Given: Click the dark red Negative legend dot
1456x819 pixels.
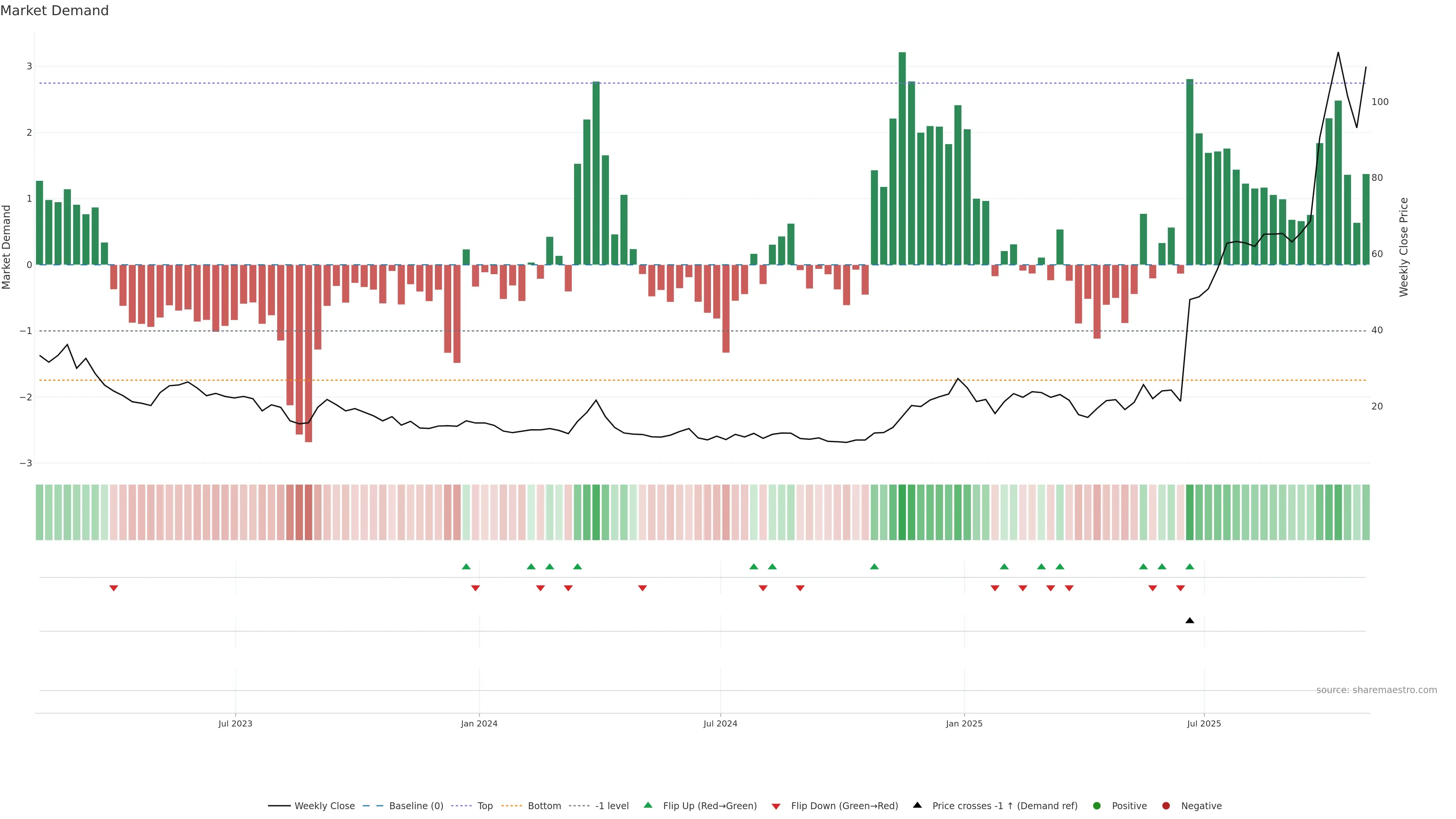Looking at the screenshot, I should (x=1166, y=805).
